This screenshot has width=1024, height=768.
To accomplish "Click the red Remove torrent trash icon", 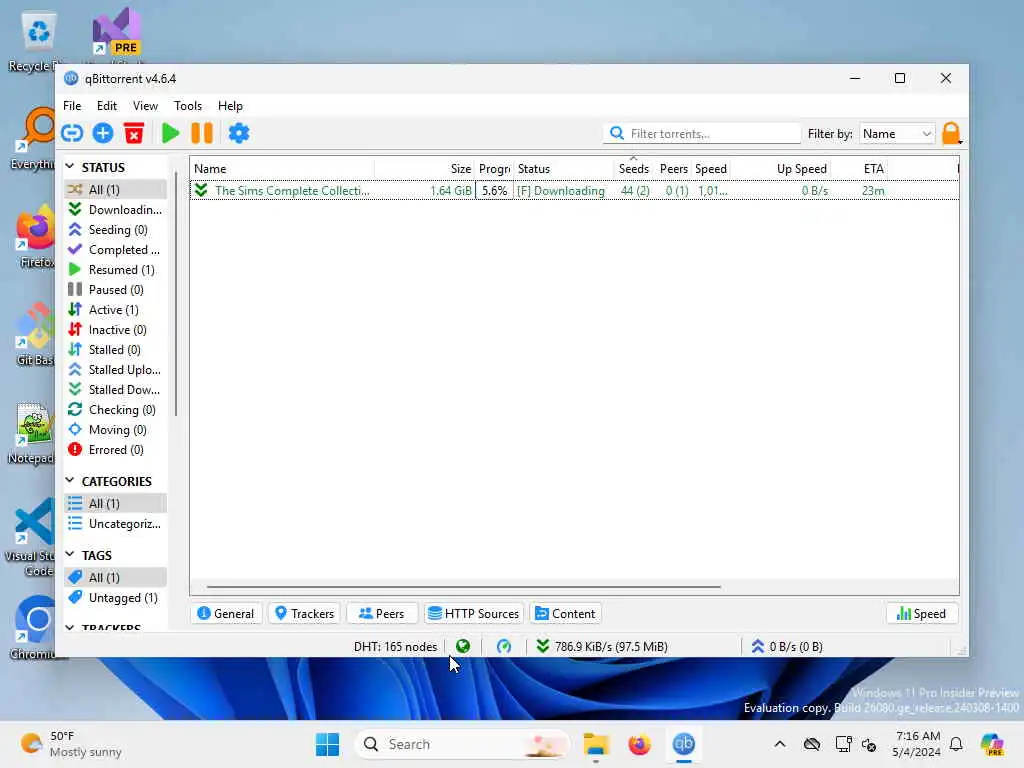I will point(134,133).
